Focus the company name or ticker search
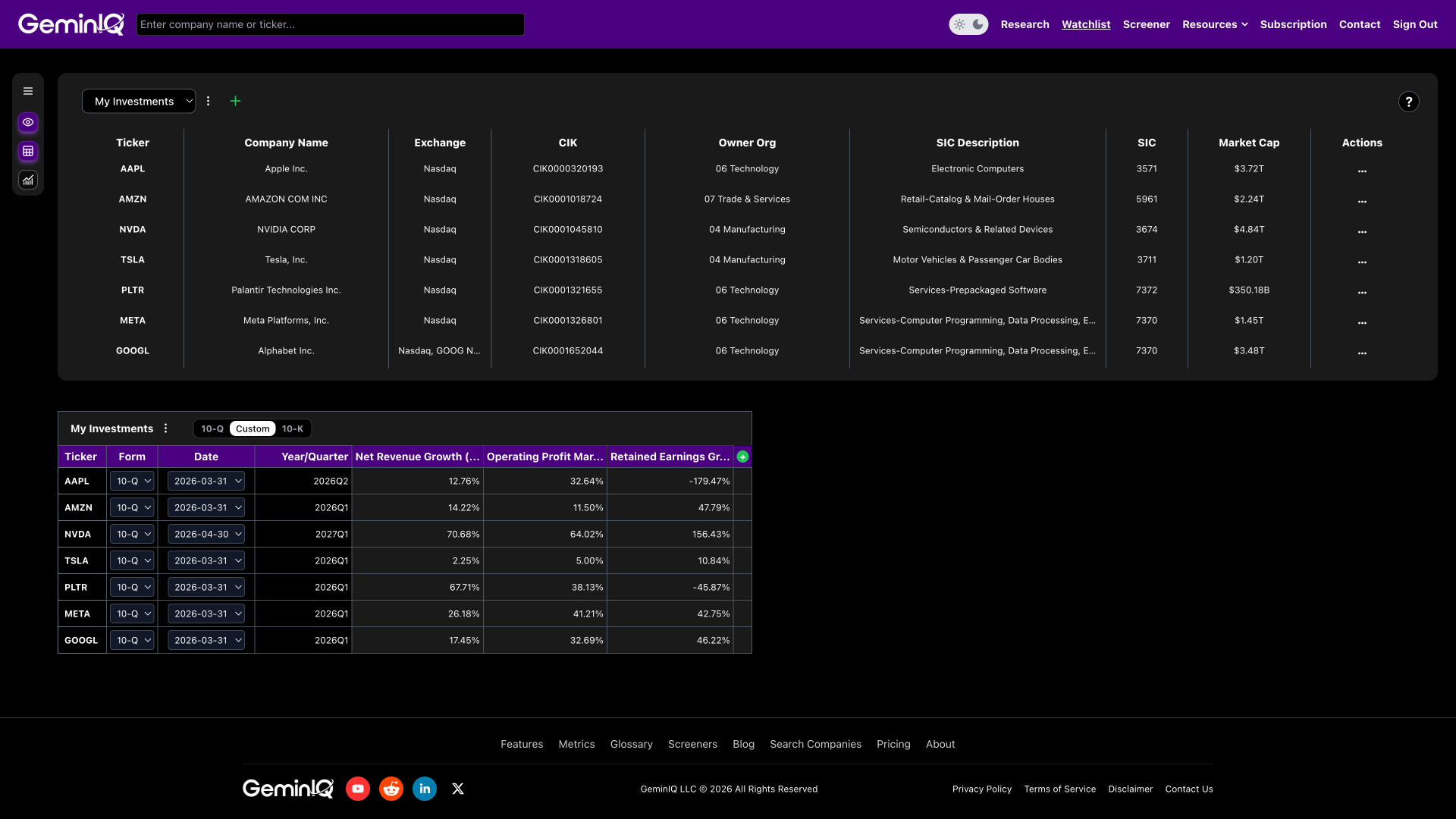The image size is (1456, 819). pos(330,24)
